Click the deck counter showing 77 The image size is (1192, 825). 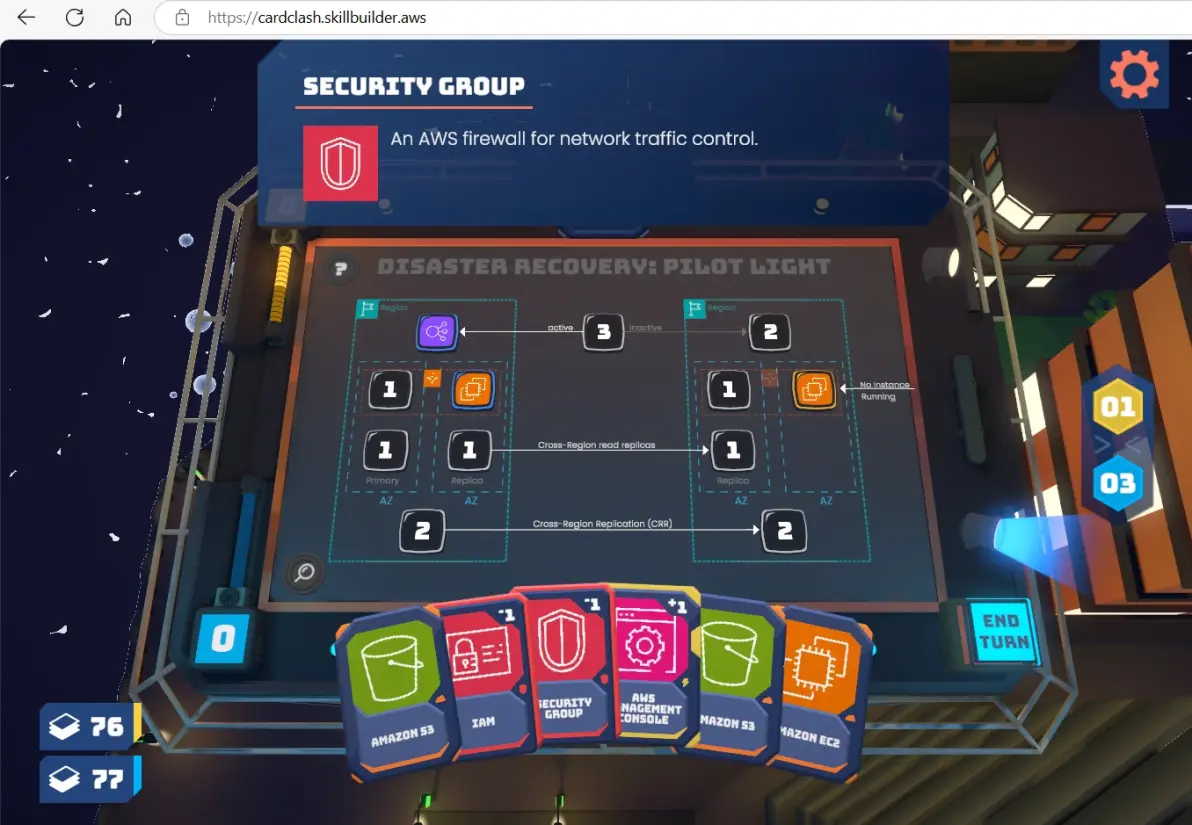coord(90,779)
